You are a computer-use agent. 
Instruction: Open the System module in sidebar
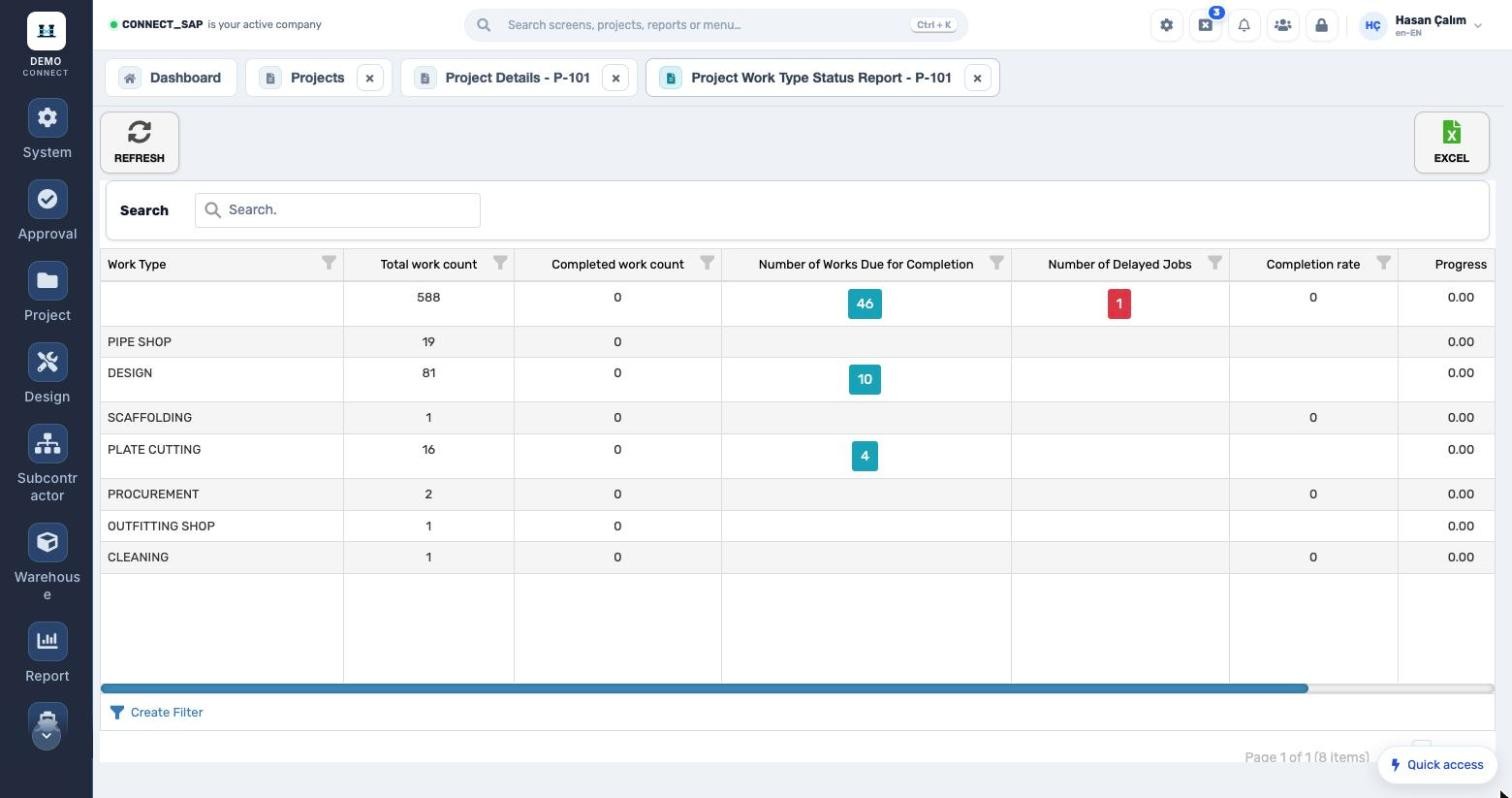(47, 130)
